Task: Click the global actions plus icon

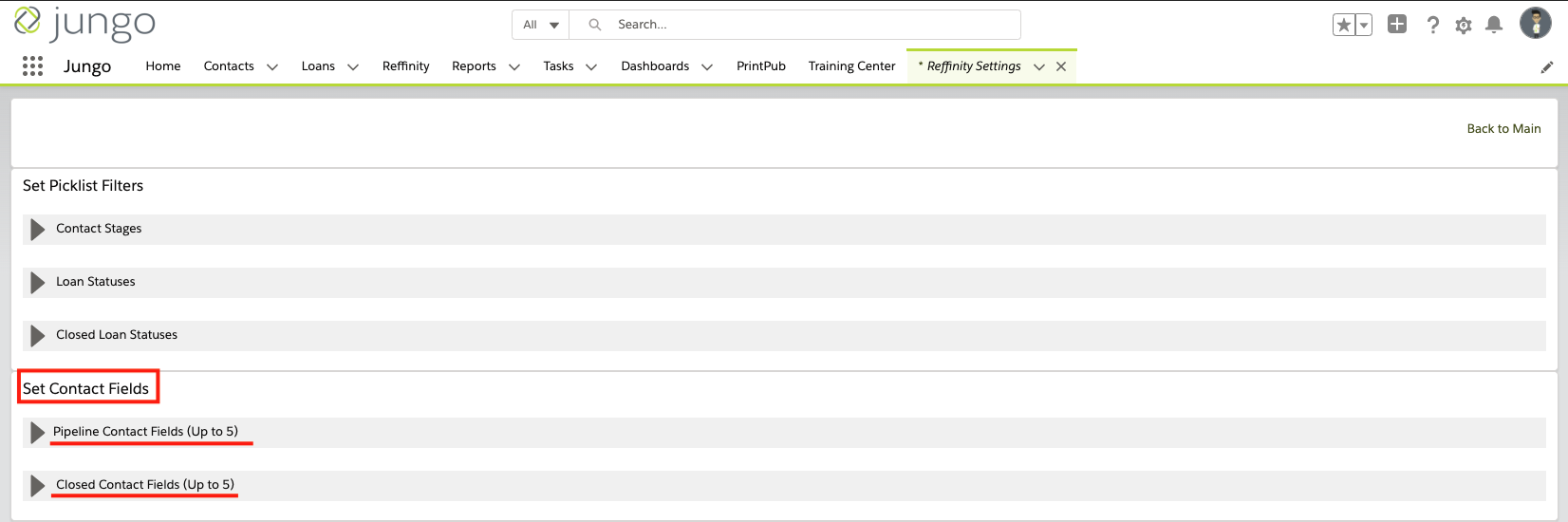Action: pyautogui.click(x=1396, y=25)
